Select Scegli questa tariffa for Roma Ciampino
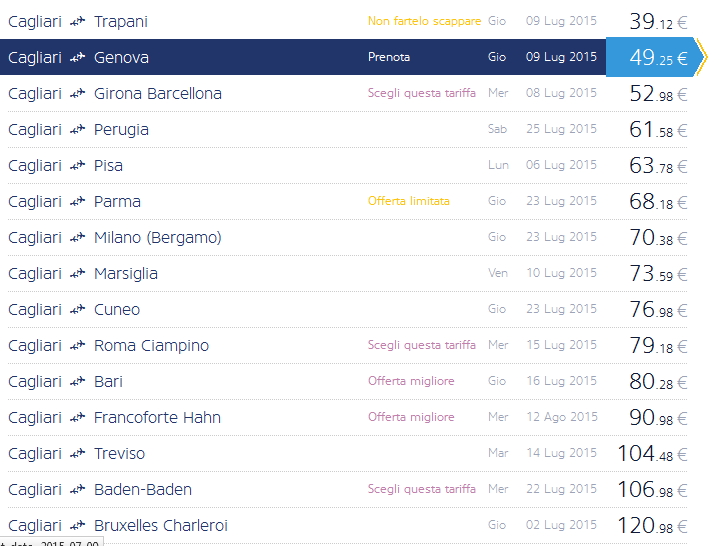 coord(421,345)
